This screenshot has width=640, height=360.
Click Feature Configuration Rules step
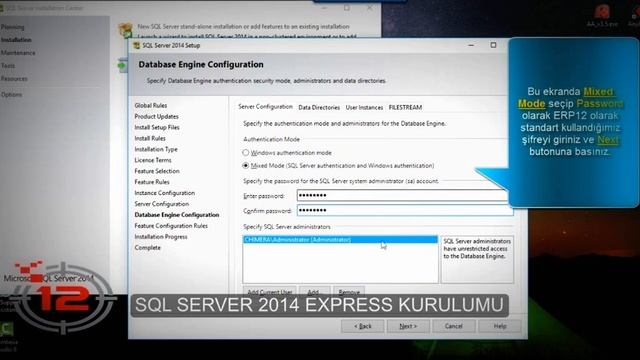pyautogui.click(x=171, y=226)
